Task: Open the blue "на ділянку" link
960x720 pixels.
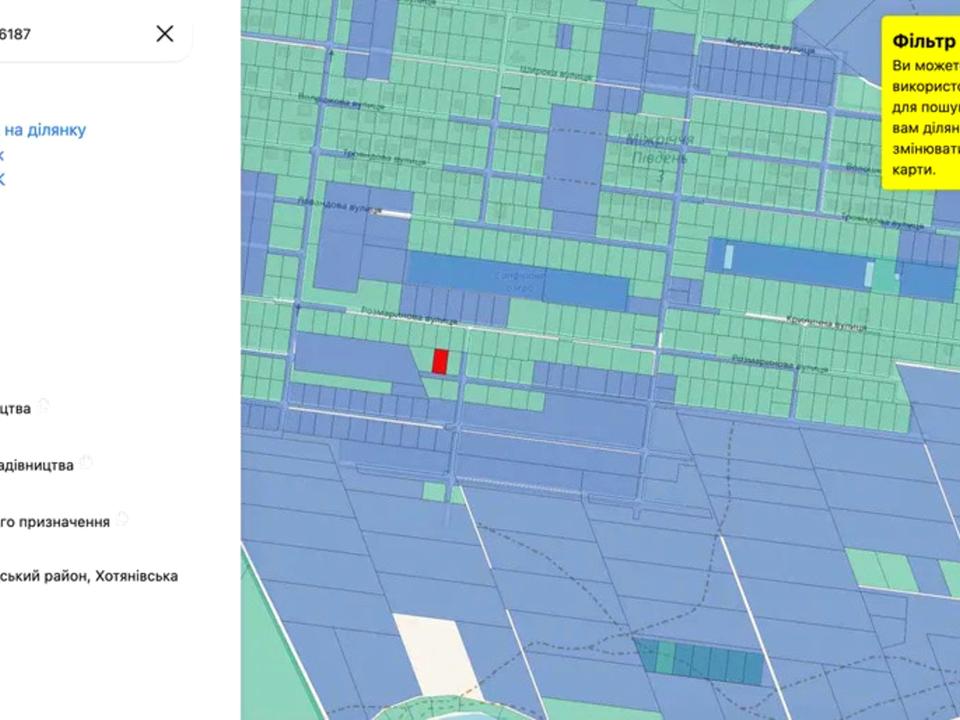Action: 44,130
